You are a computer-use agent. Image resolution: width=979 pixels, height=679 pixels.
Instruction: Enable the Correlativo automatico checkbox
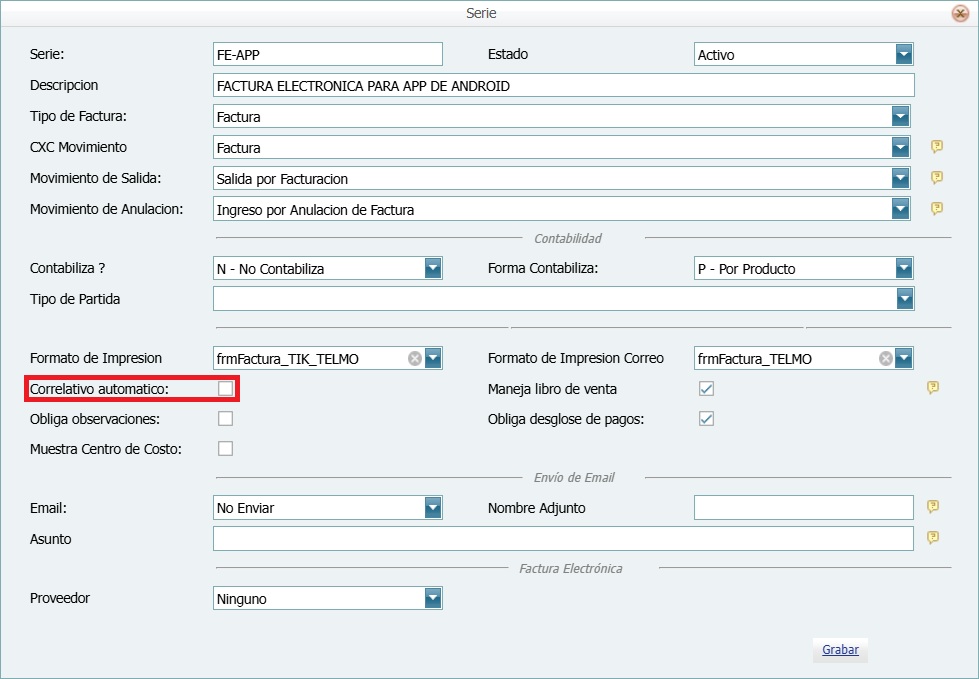[x=225, y=388]
